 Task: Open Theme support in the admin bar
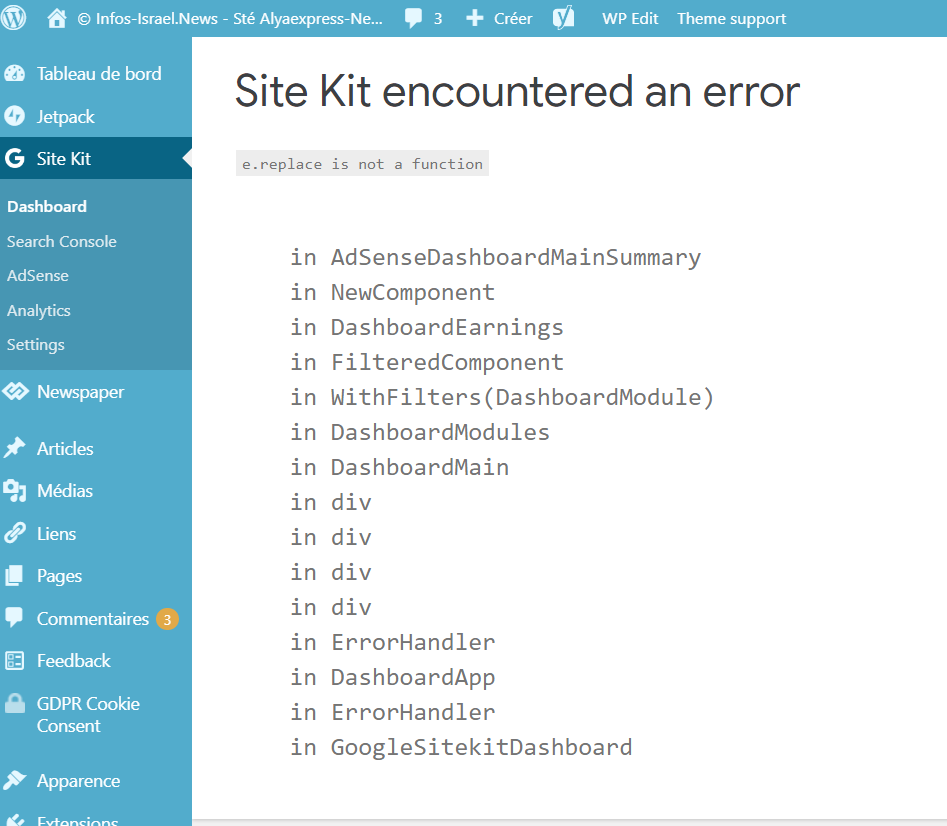tap(731, 19)
